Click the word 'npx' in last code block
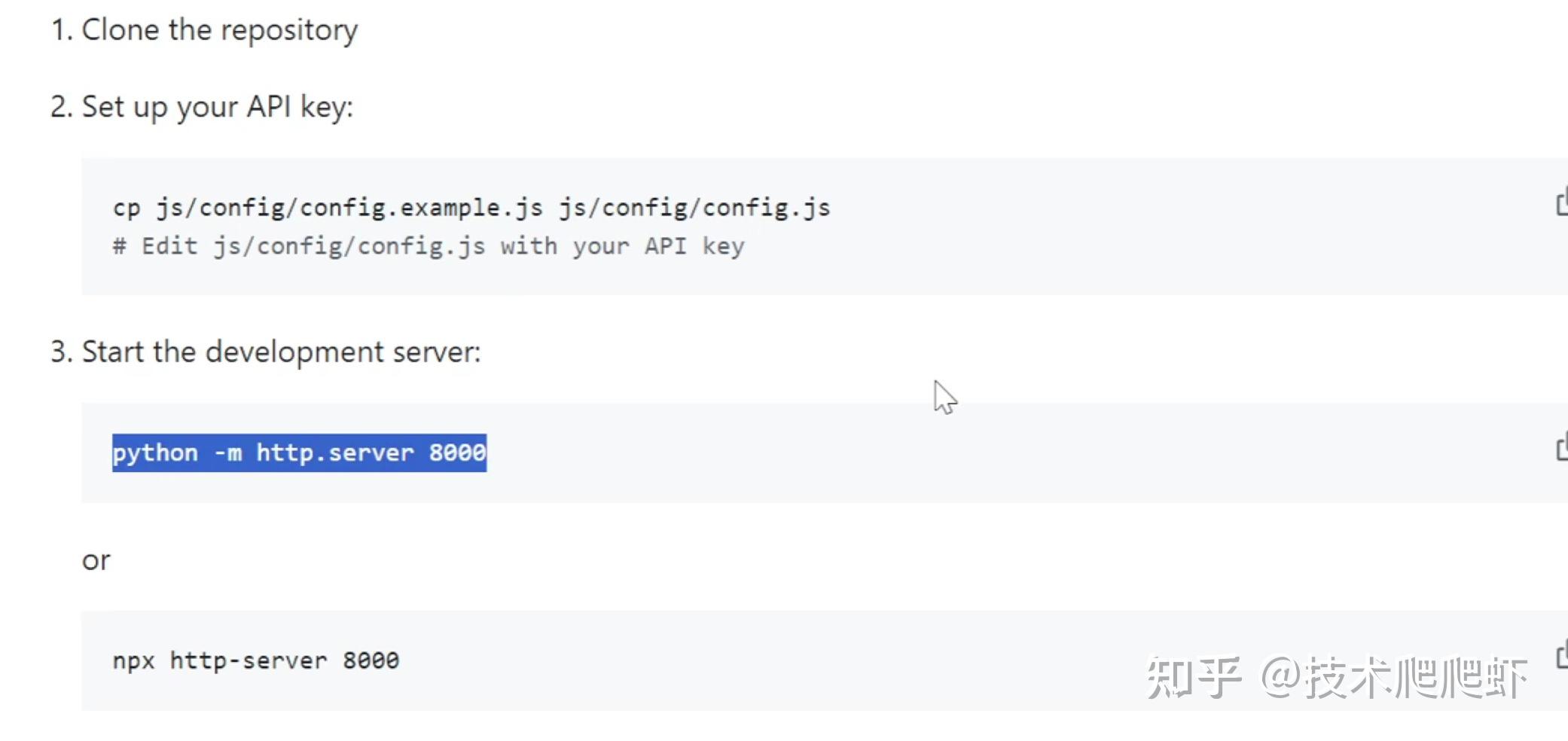1568x741 pixels. coord(133,660)
